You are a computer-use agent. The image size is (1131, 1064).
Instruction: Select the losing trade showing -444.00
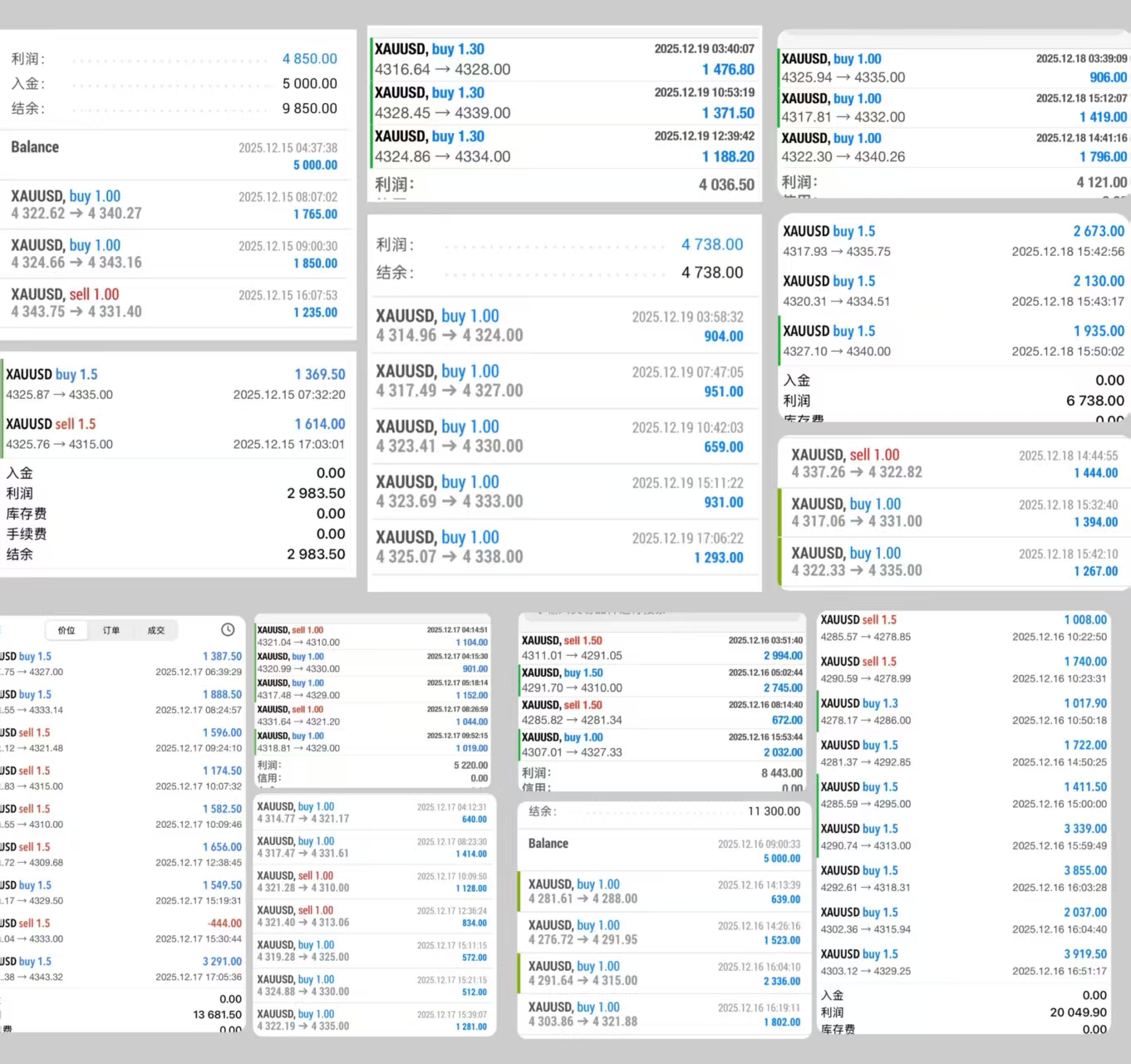click(125, 931)
